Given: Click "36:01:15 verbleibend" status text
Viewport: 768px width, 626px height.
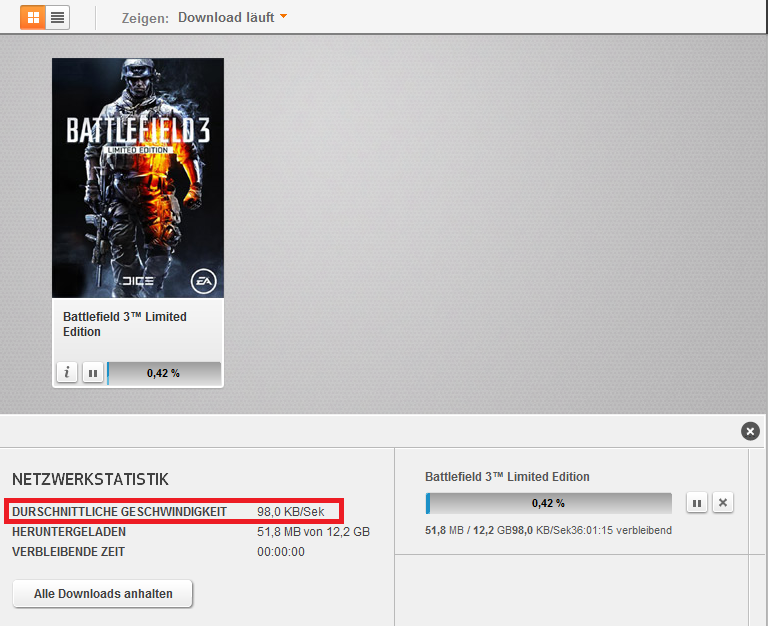Looking at the screenshot, I should tap(621, 530).
